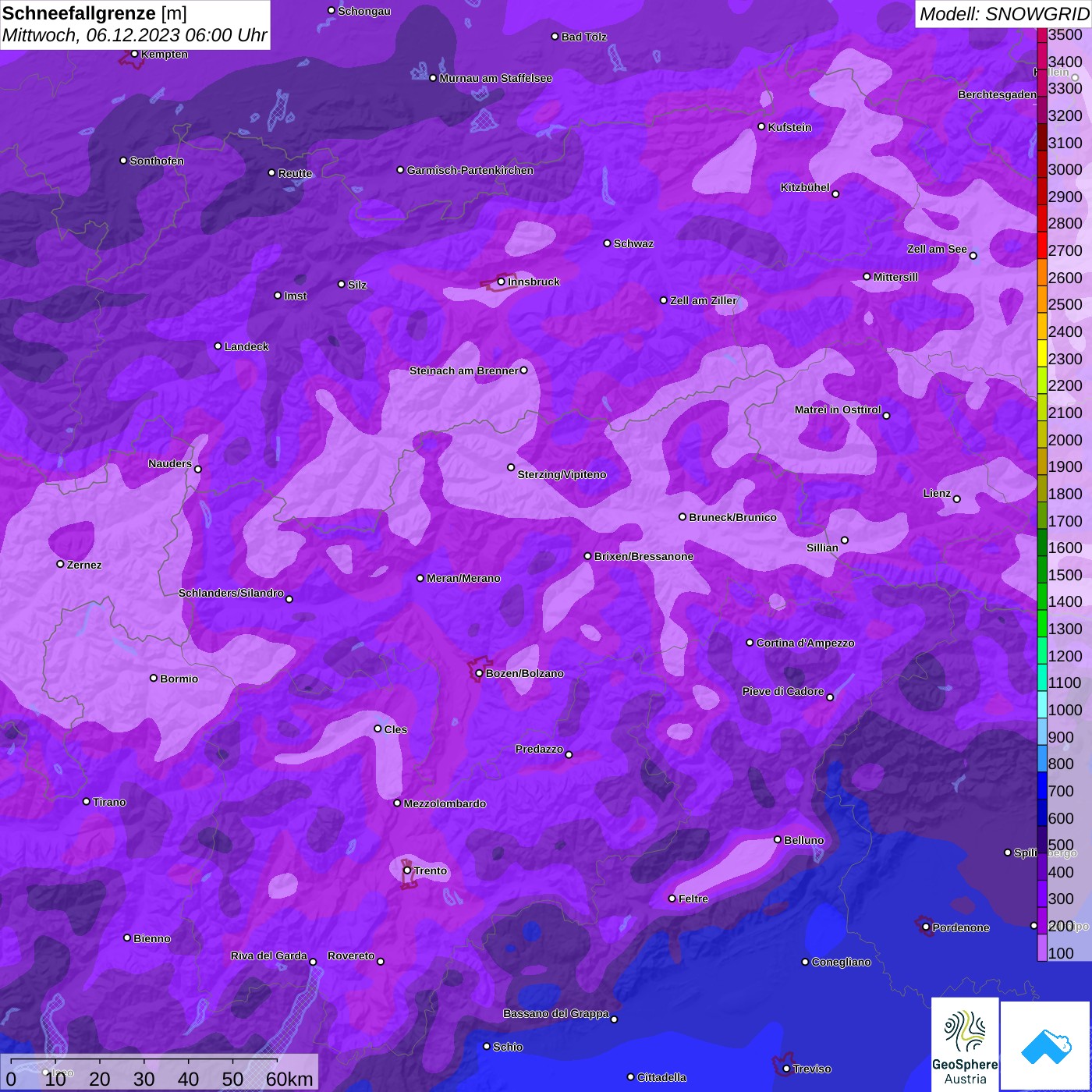Select the orange 2500 m legend swatch

[1042, 299]
